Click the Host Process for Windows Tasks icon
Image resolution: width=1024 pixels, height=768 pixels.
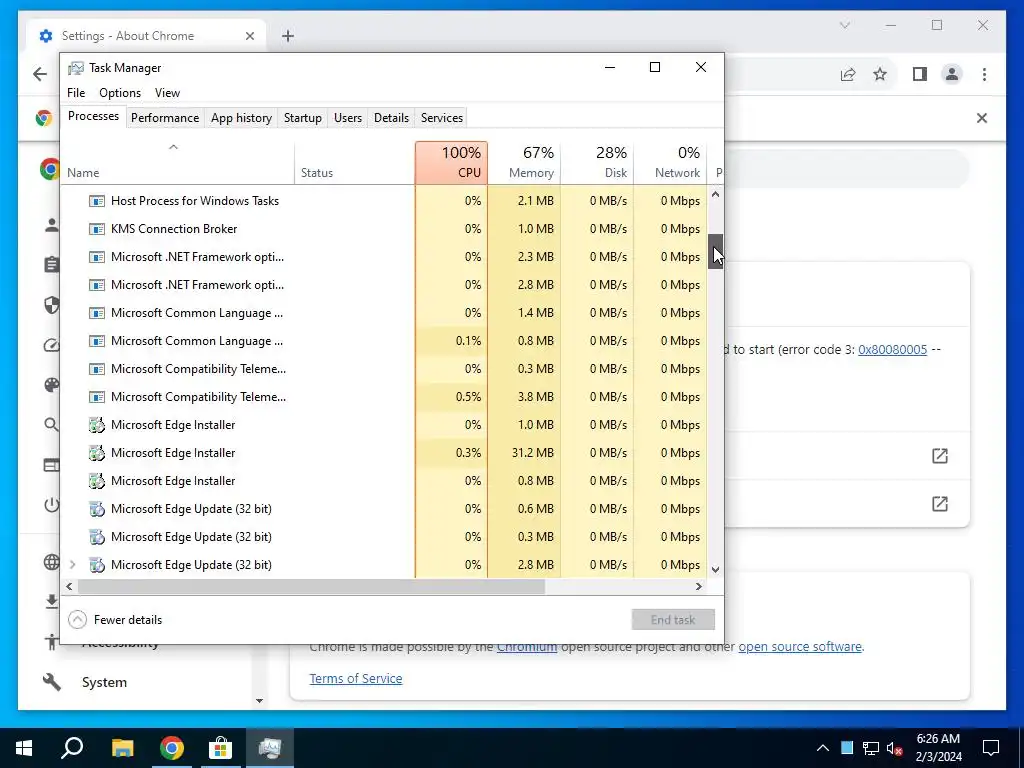(x=97, y=201)
